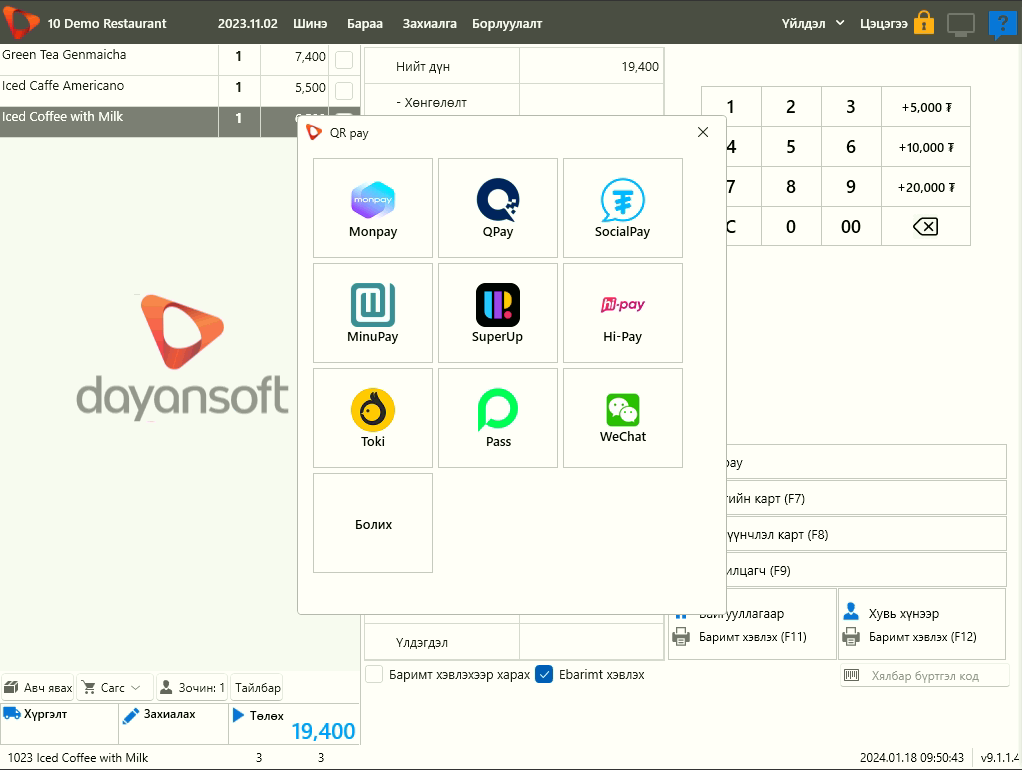Select Iced Coffee with Milk order row
Screen dimensions: 1022x770
pos(149,121)
